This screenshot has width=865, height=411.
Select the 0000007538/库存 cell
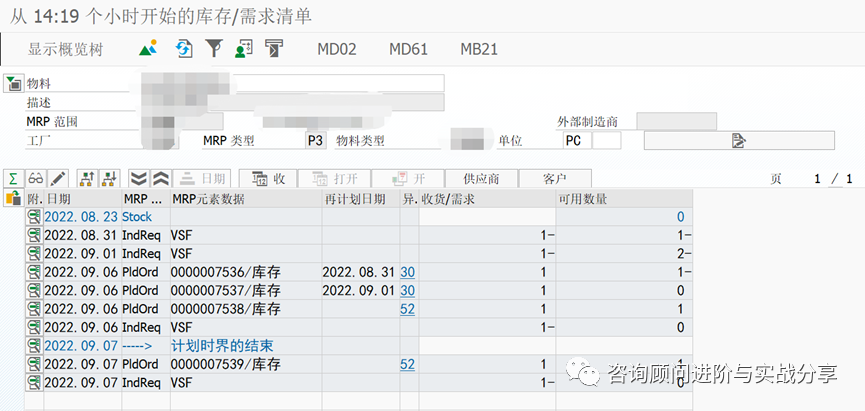coord(246,309)
